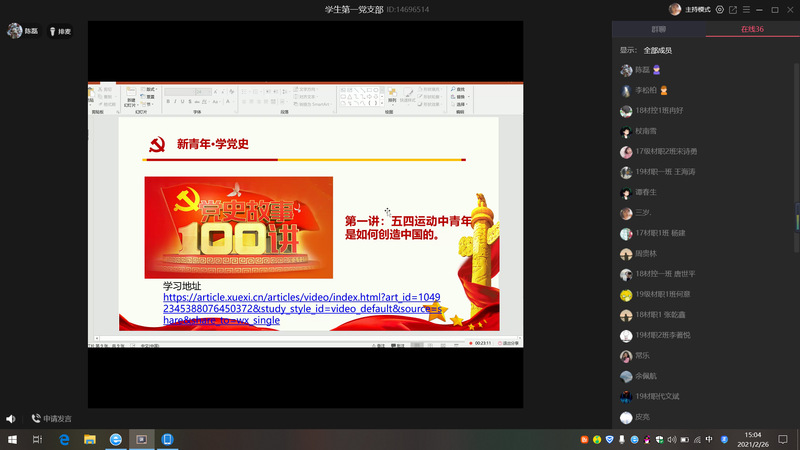Click the Task View taskbar icon
800x450 pixels.
click(x=37, y=439)
